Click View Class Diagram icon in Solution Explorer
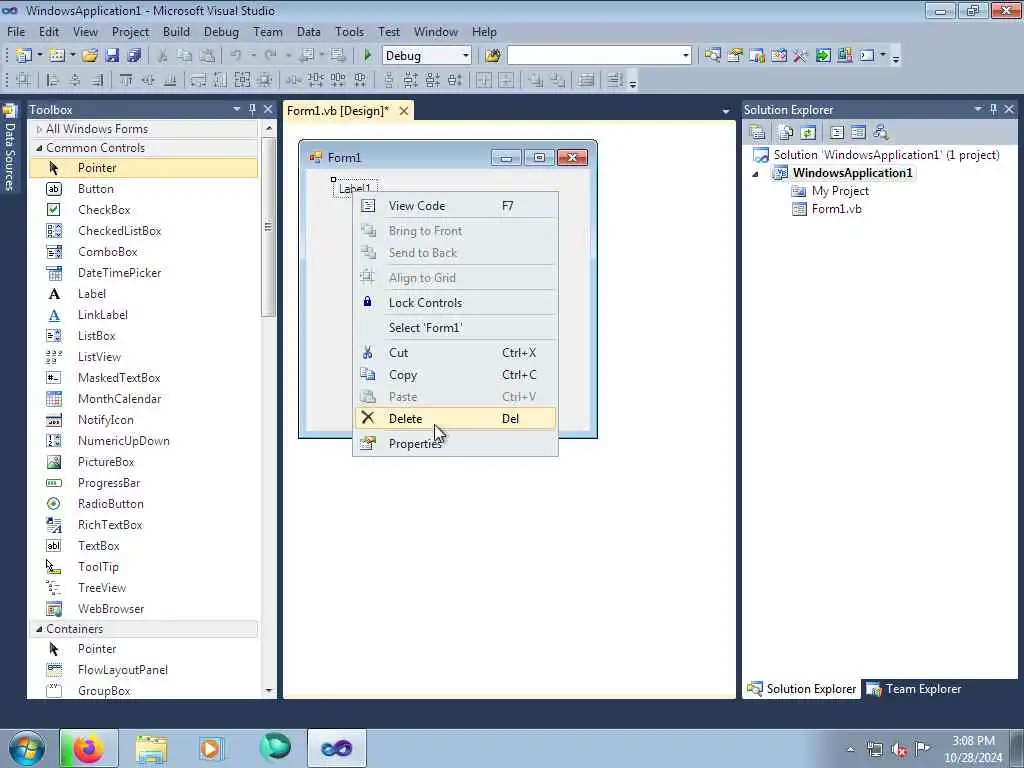This screenshot has height=768, width=1024. 880,133
